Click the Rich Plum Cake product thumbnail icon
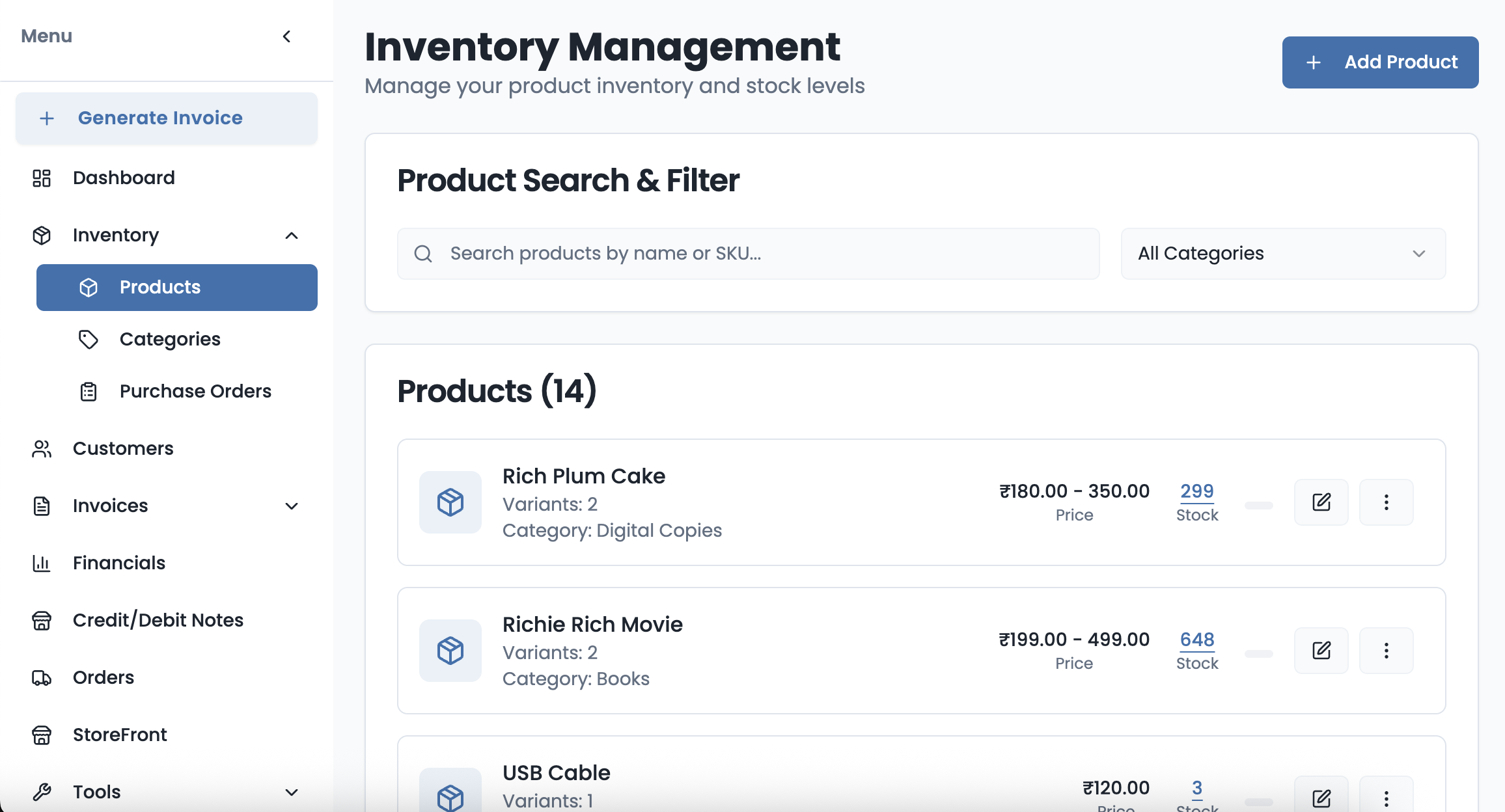1505x812 pixels. [x=450, y=502]
